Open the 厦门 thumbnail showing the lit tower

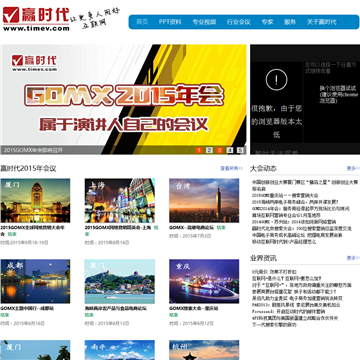35,201
